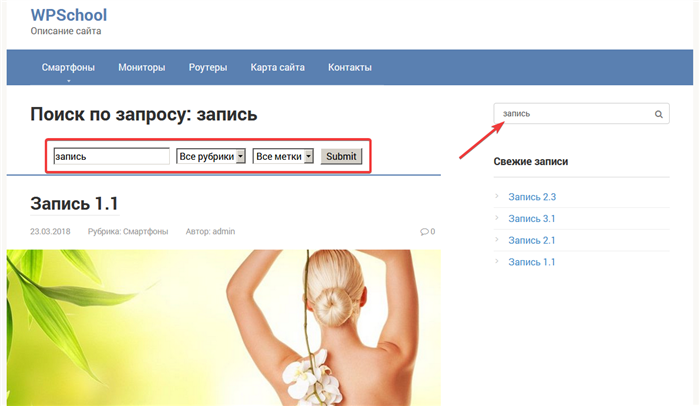Image resolution: width=700 pixels, height=406 pixels.
Task: Go to the Мониторы menu section
Action: tap(142, 67)
